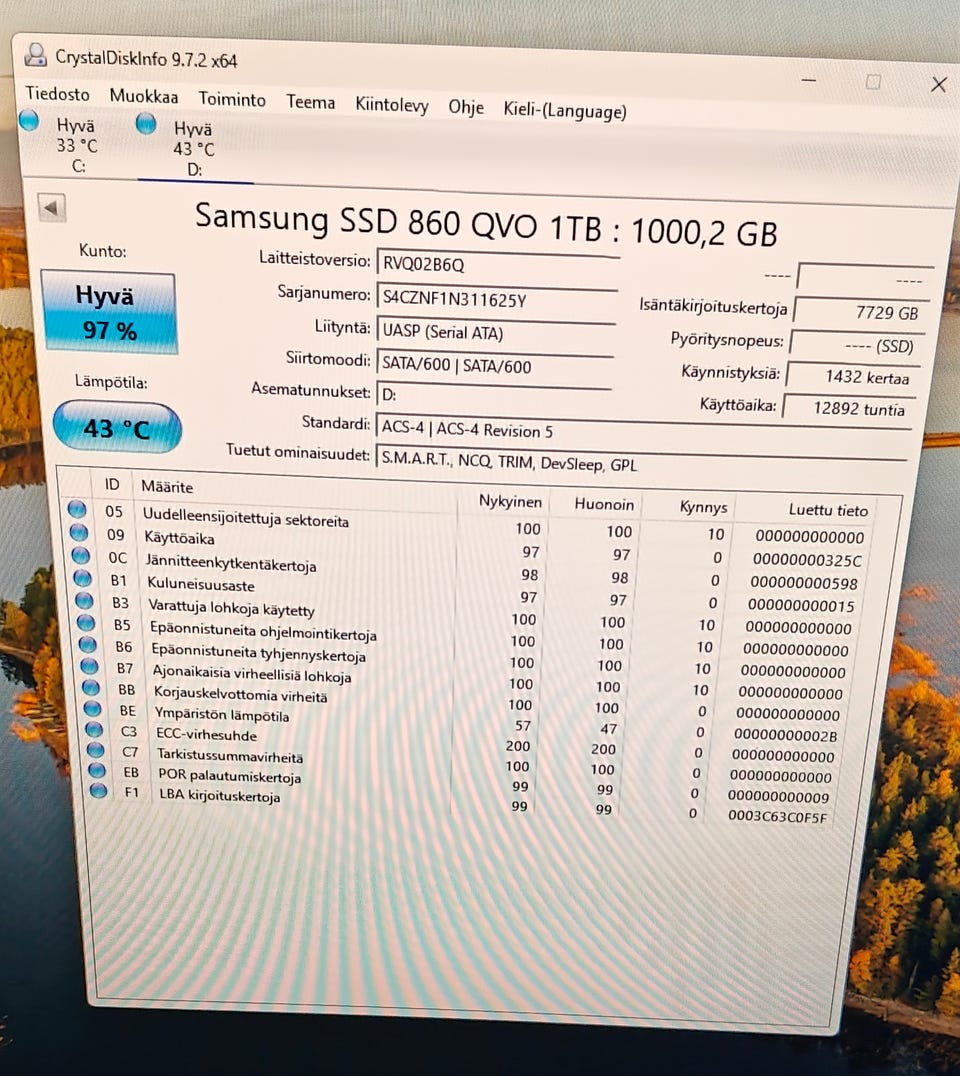Open the Kiintolevy menu
The width and height of the screenshot is (960, 1076).
[x=392, y=105]
